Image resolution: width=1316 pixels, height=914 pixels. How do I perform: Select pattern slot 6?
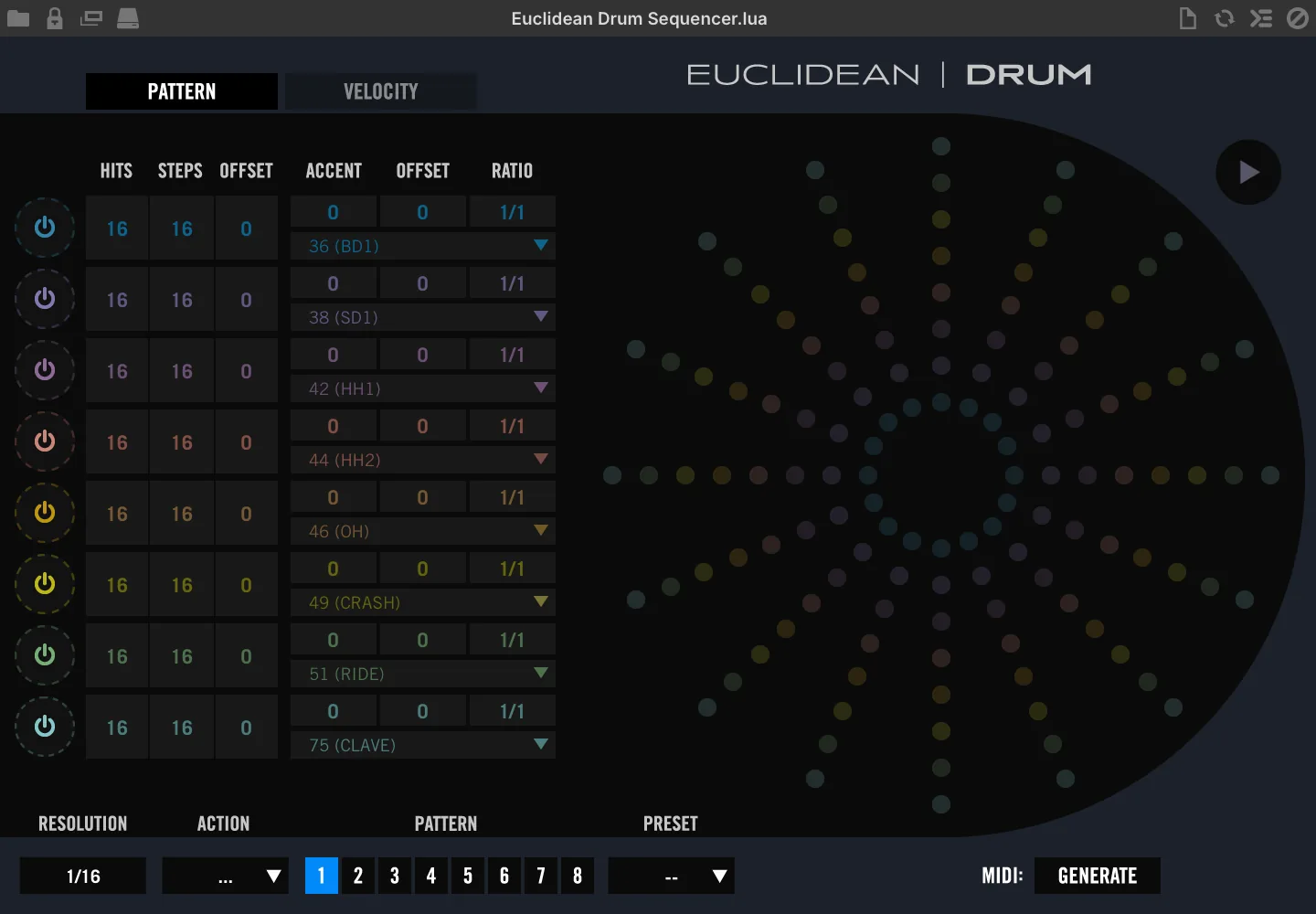504,876
